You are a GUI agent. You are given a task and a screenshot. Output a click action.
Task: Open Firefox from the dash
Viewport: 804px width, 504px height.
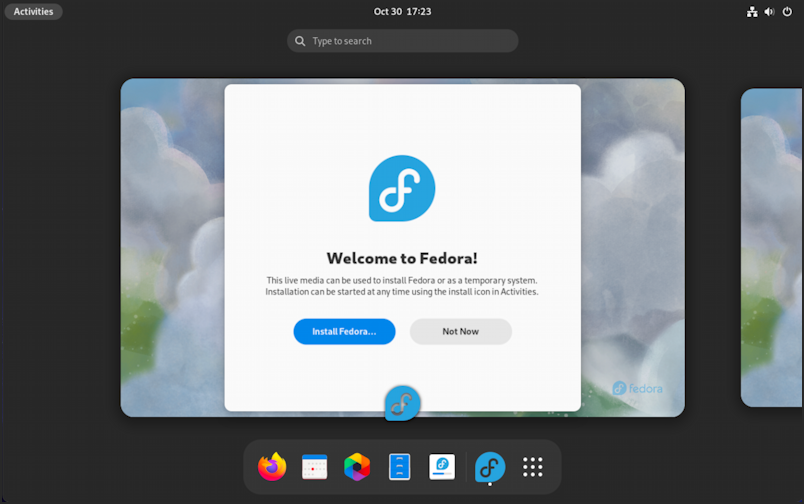272,467
